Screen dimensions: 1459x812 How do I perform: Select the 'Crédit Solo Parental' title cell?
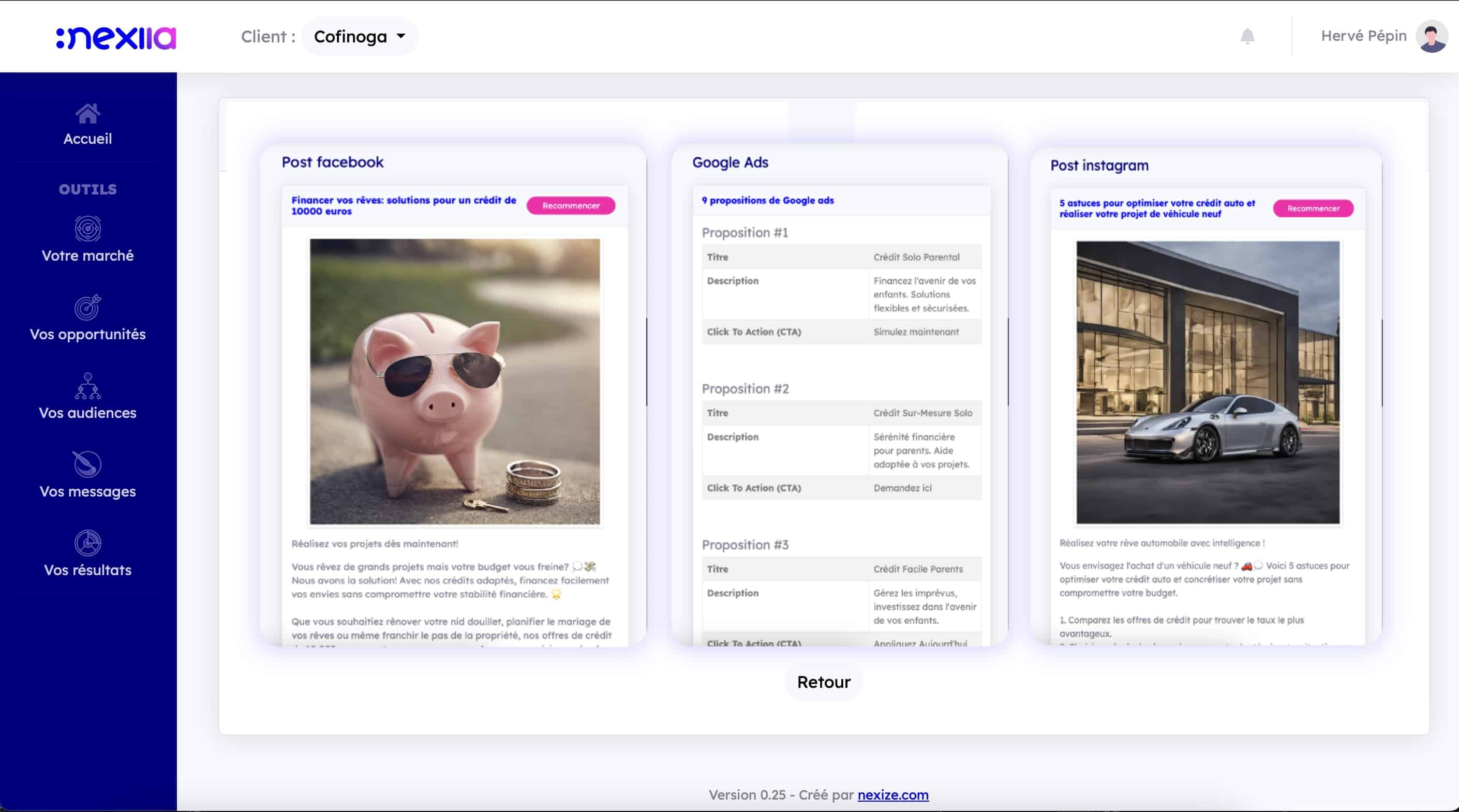pyautogui.click(x=925, y=257)
